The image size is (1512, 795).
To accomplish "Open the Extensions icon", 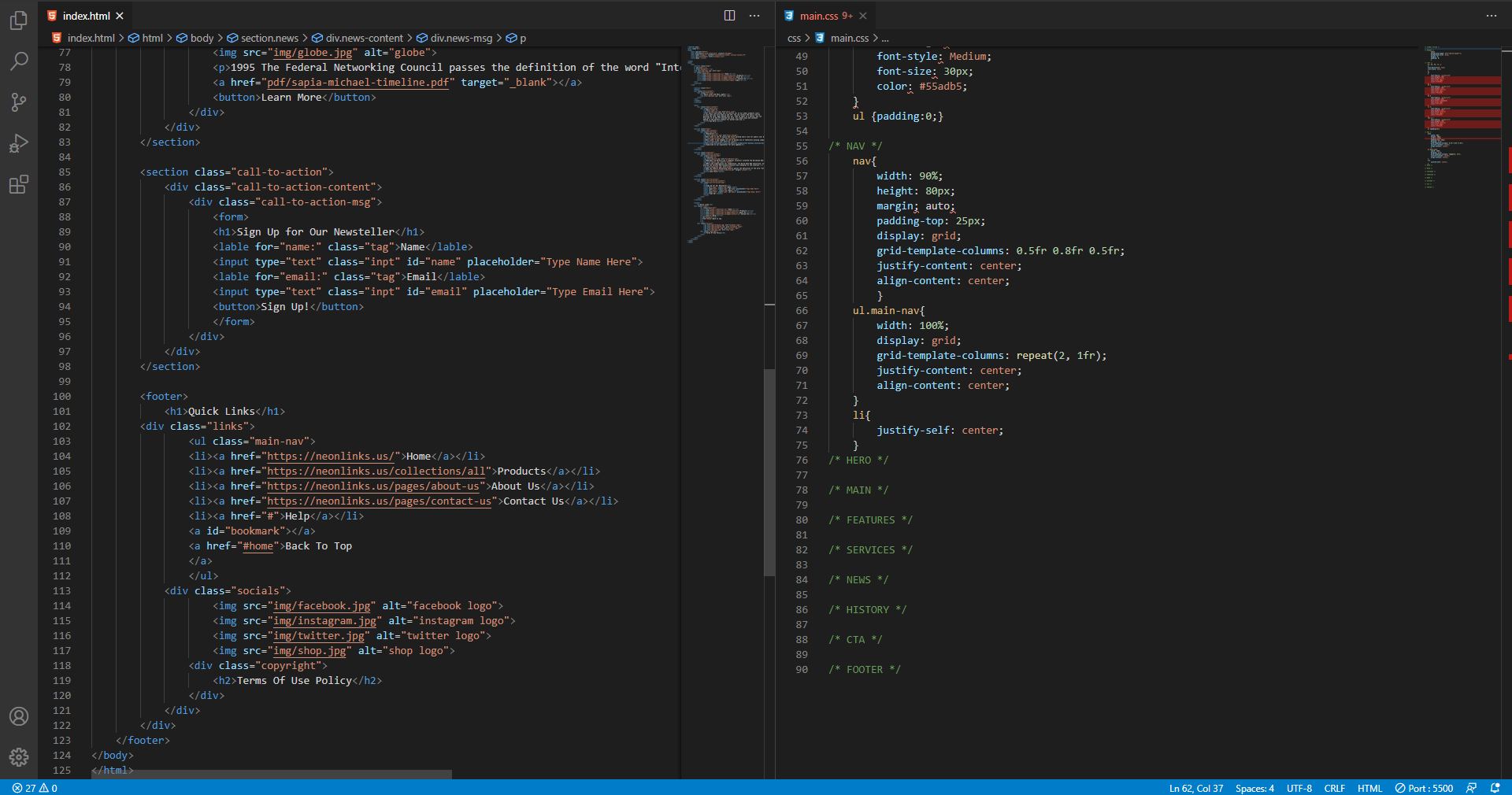I will [x=19, y=184].
